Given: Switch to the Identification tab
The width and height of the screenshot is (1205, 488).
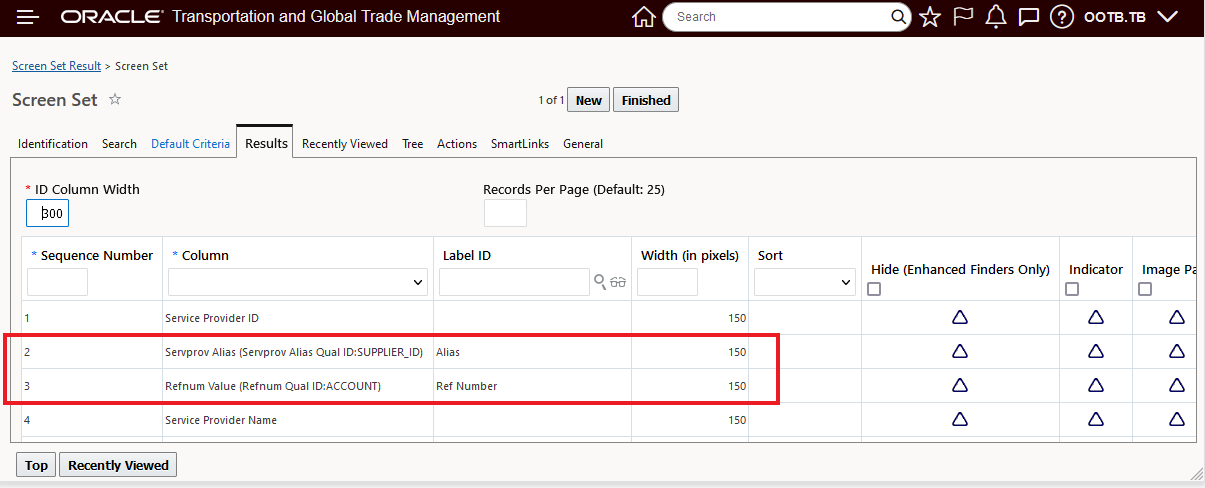Looking at the screenshot, I should click(53, 144).
